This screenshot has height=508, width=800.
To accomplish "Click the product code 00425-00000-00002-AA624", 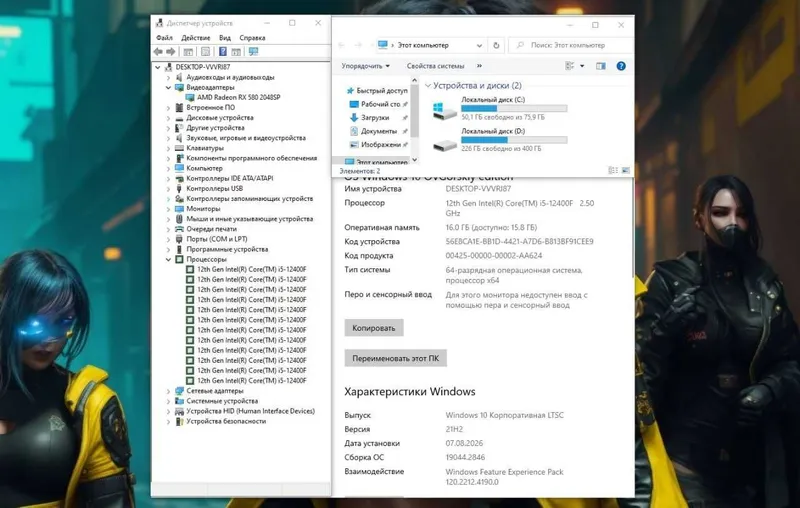I will coord(493,256).
